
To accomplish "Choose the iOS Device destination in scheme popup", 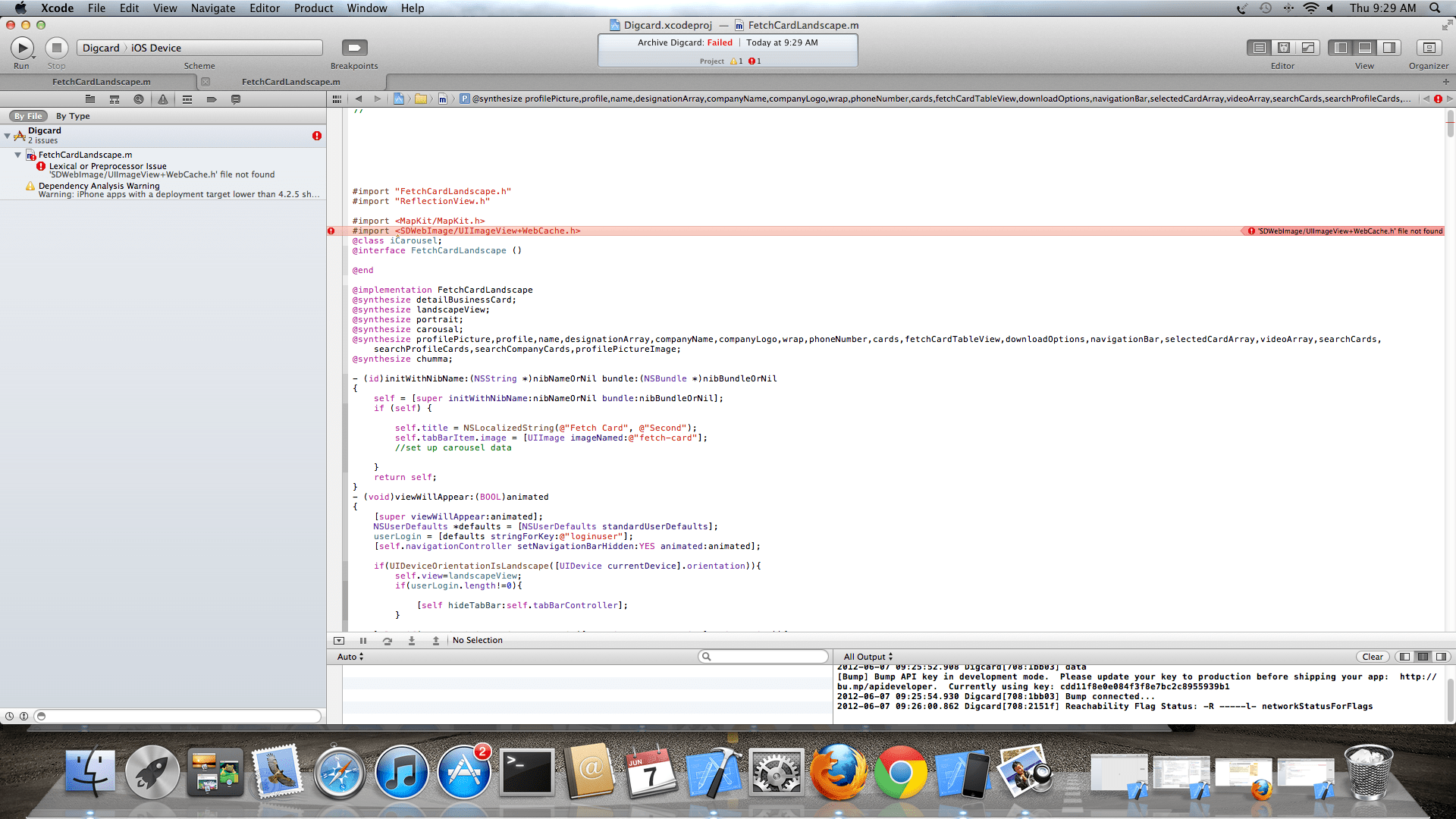I will (156, 48).
